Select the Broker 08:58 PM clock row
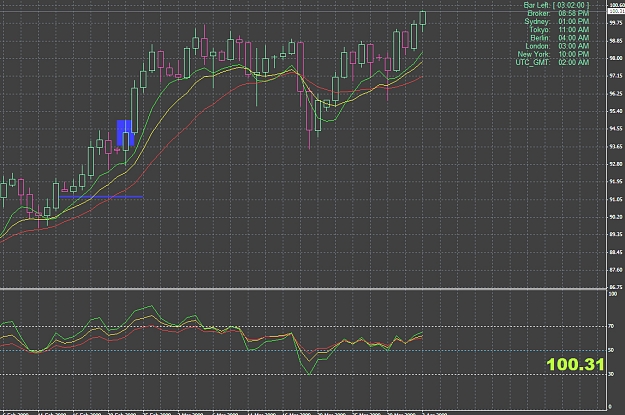The width and height of the screenshot is (625, 415). (x=558, y=13)
